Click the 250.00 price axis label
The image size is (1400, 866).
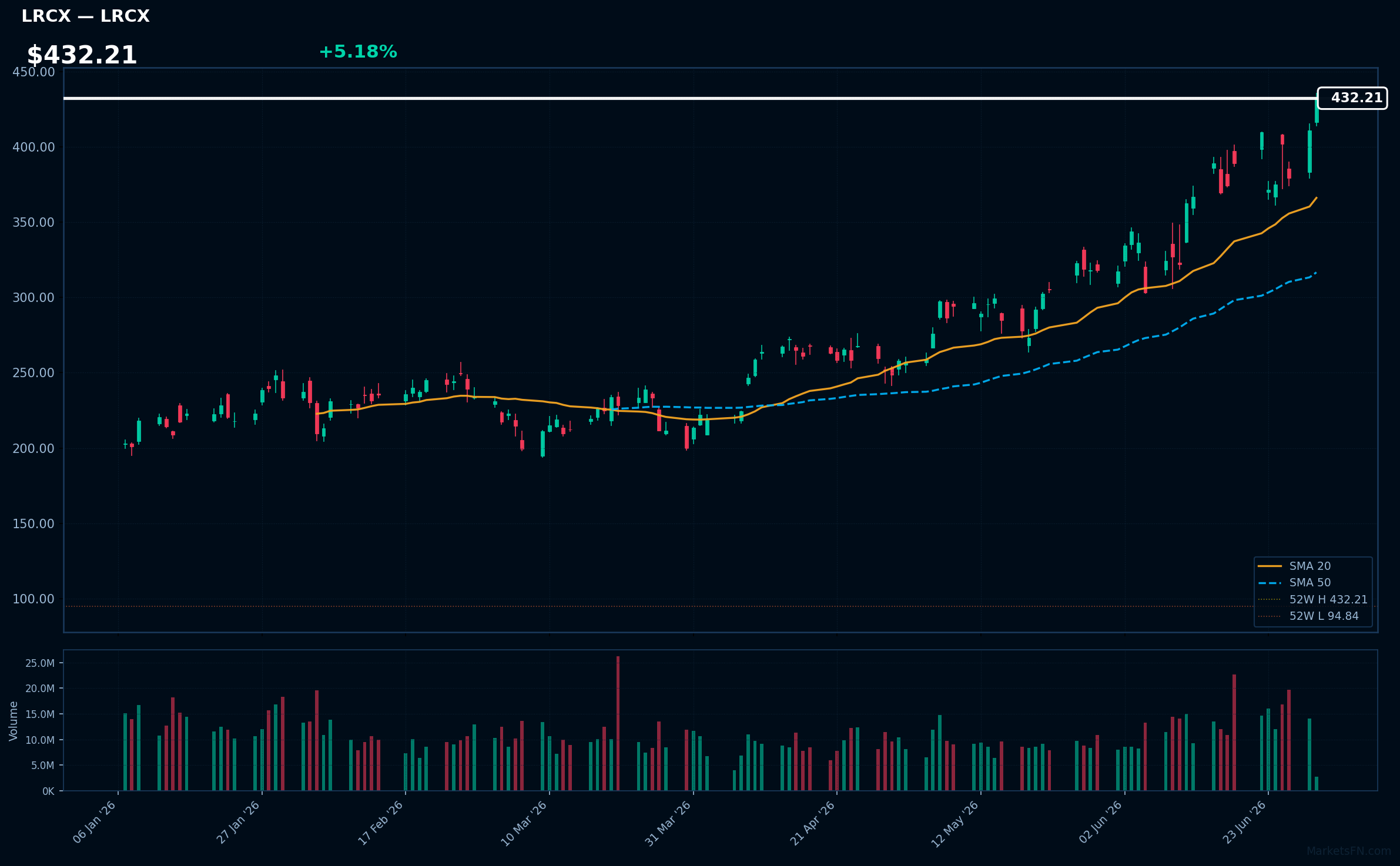[34, 372]
